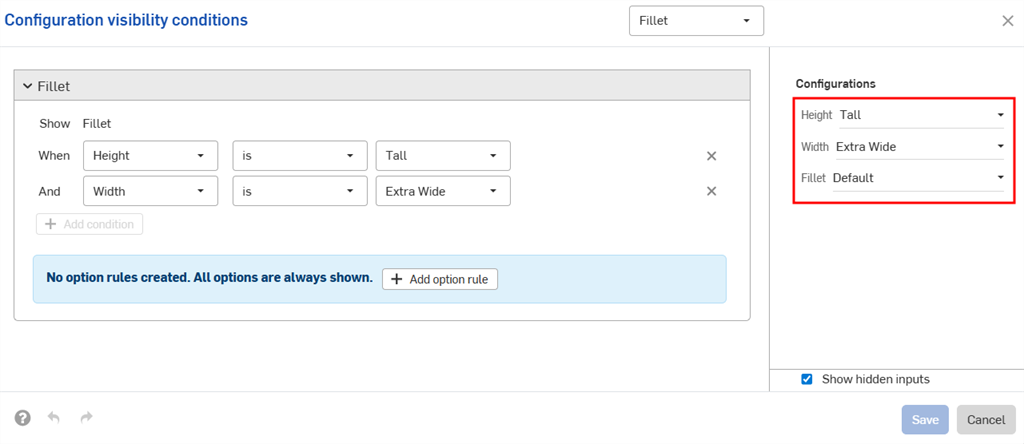1024x444 pixels.
Task: Open the Width configuration dropdown showing Extra Wide
Action: [920, 147]
